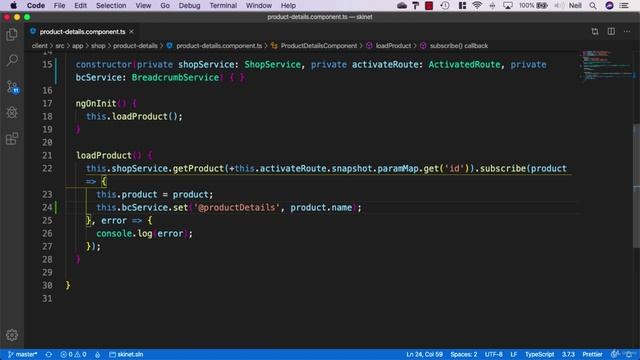Viewport: 640px width, 360px height.
Task: Click the TypeScript language mode indicator
Action: (539, 354)
